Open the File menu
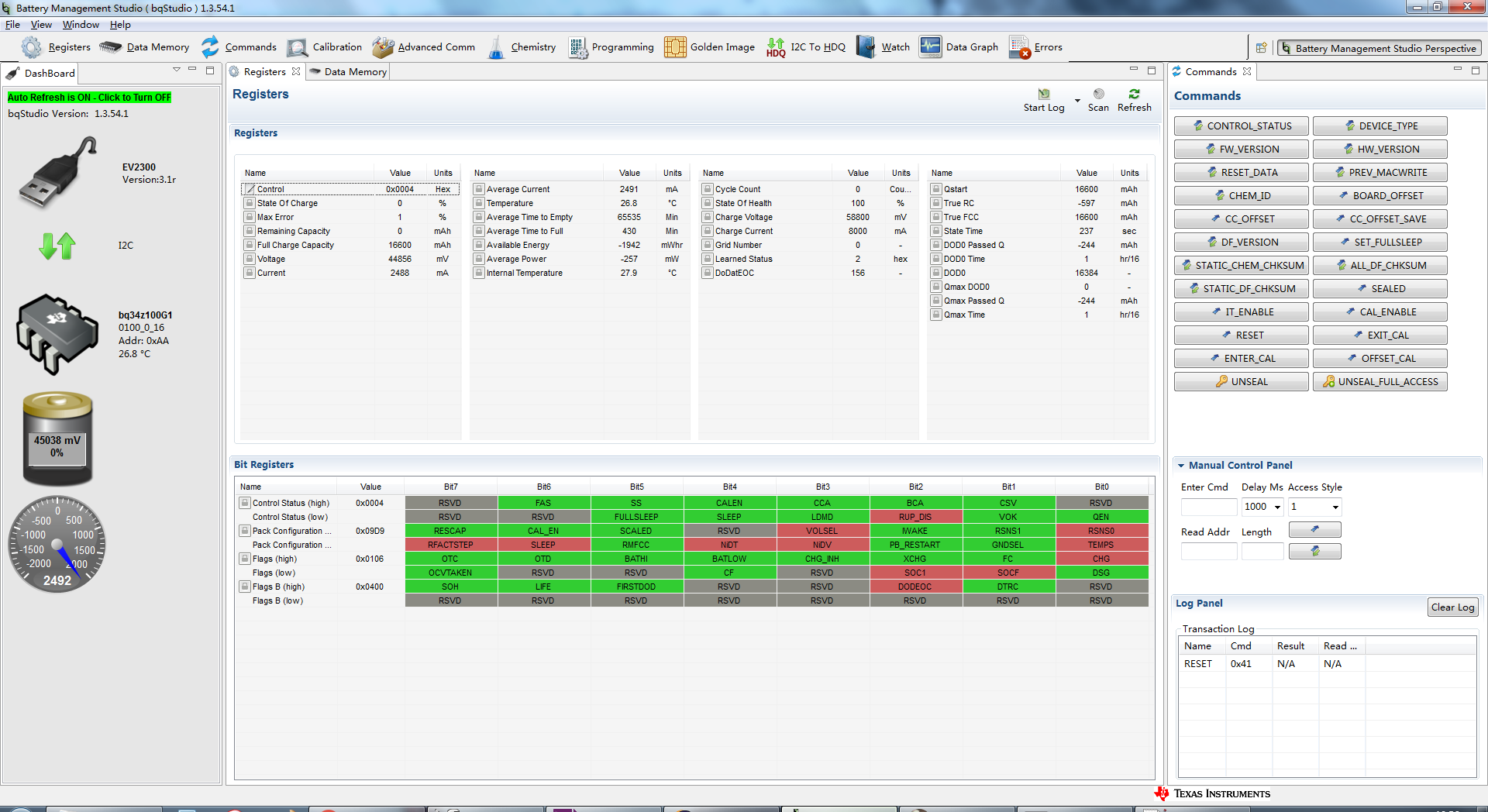 coord(12,25)
